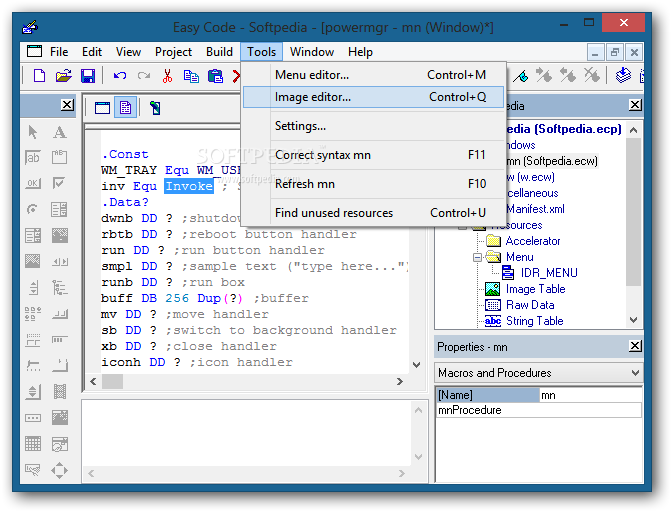Copy selection using the toolbar Copy icon
The image size is (672, 512).
pos(191,76)
